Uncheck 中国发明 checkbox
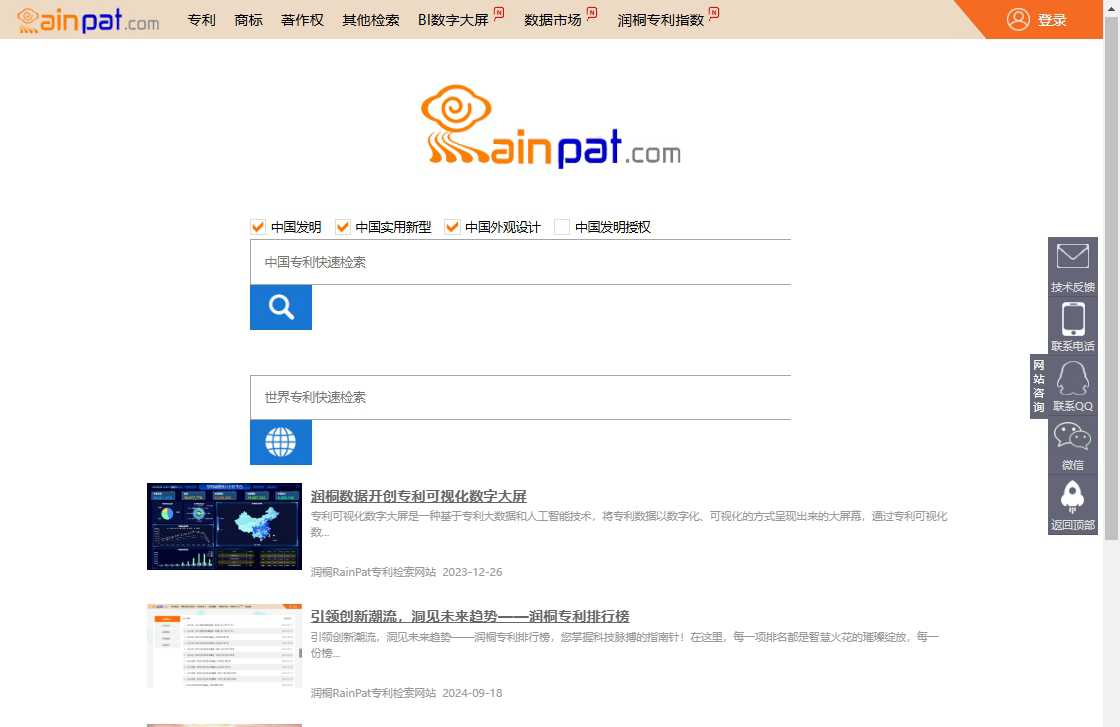The height and width of the screenshot is (727, 1120). 258,227
